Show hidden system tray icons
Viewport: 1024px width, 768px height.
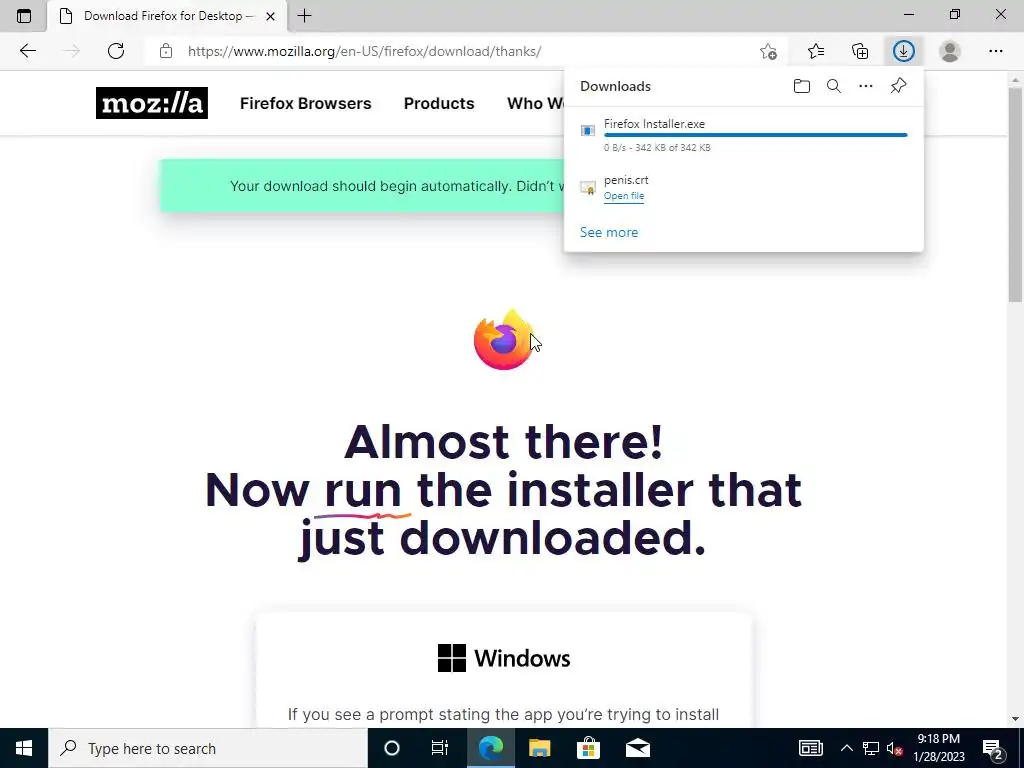pyautogui.click(x=846, y=748)
